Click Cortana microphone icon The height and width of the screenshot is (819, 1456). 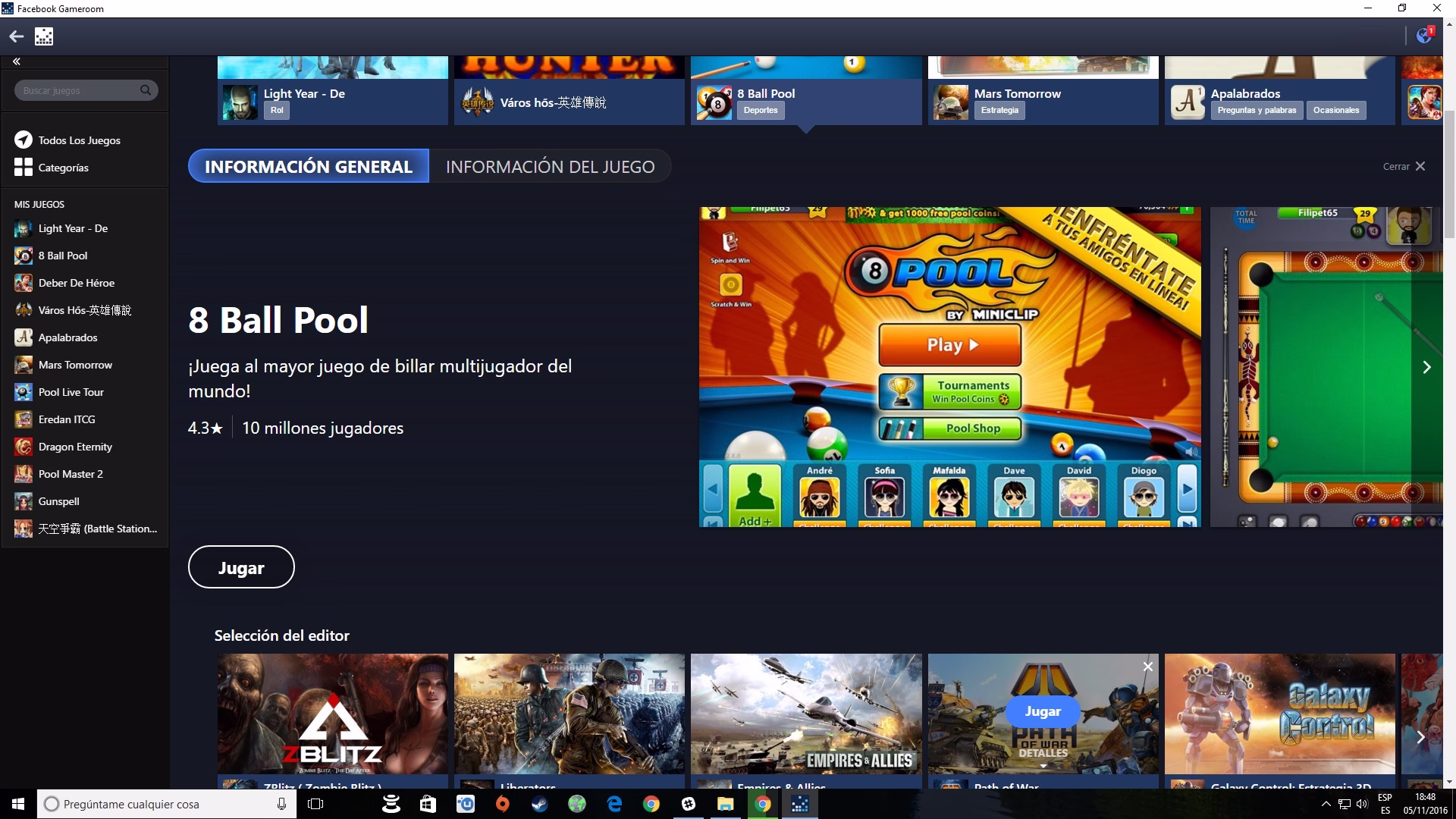(281, 804)
